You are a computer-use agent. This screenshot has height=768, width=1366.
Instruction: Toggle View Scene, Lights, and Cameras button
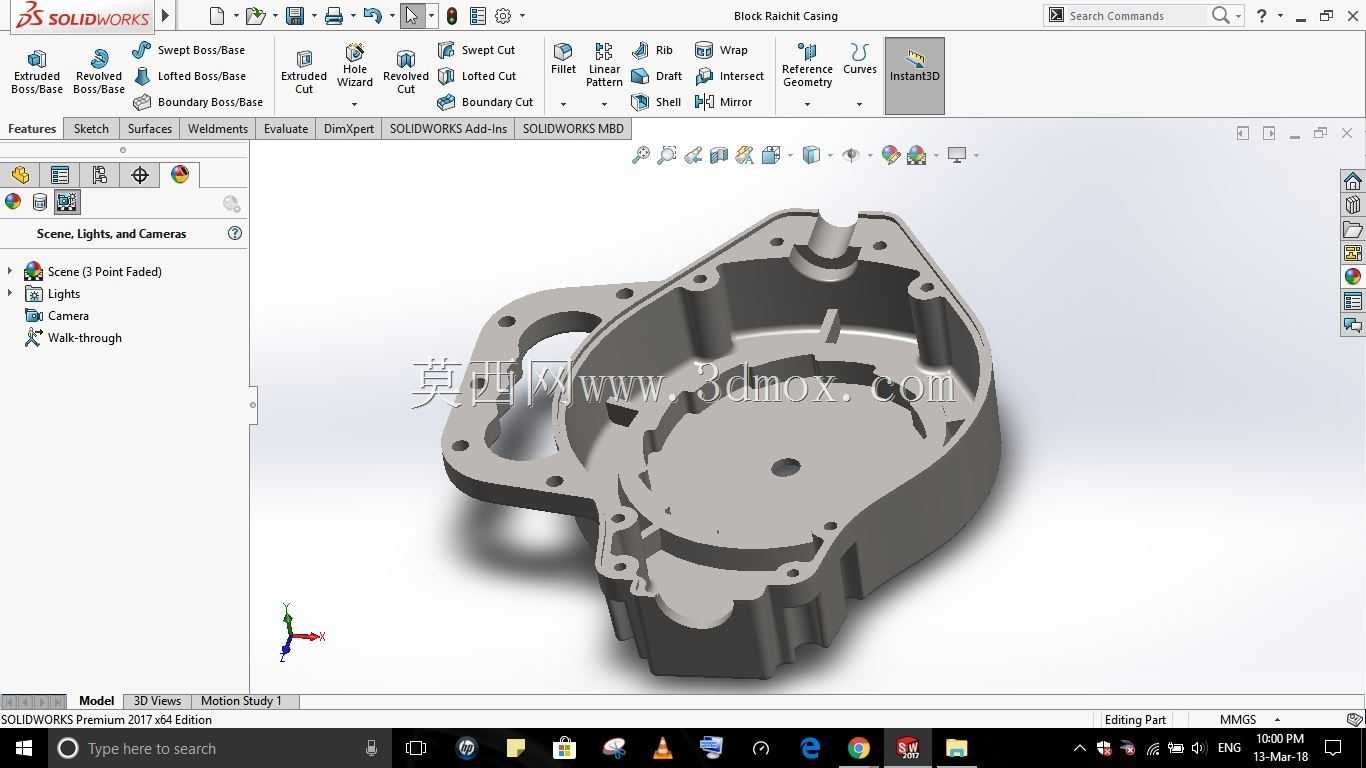pyautogui.click(x=67, y=202)
